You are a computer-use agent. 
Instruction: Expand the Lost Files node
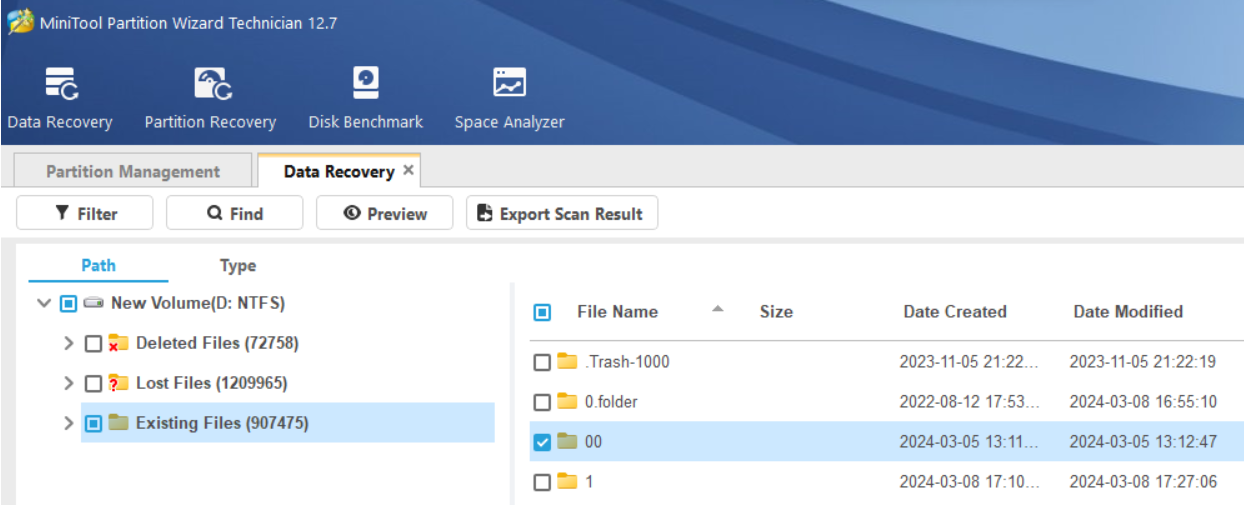click(68, 383)
